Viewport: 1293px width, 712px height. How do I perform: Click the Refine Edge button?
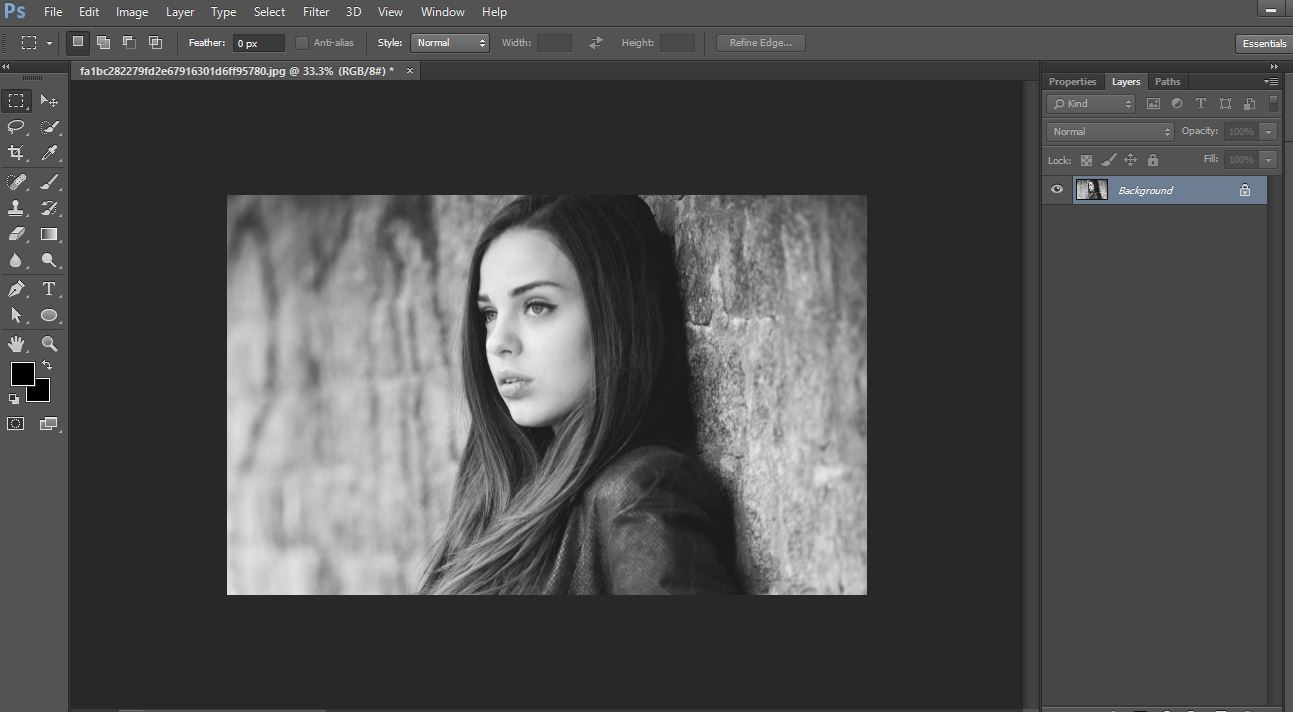click(760, 43)
